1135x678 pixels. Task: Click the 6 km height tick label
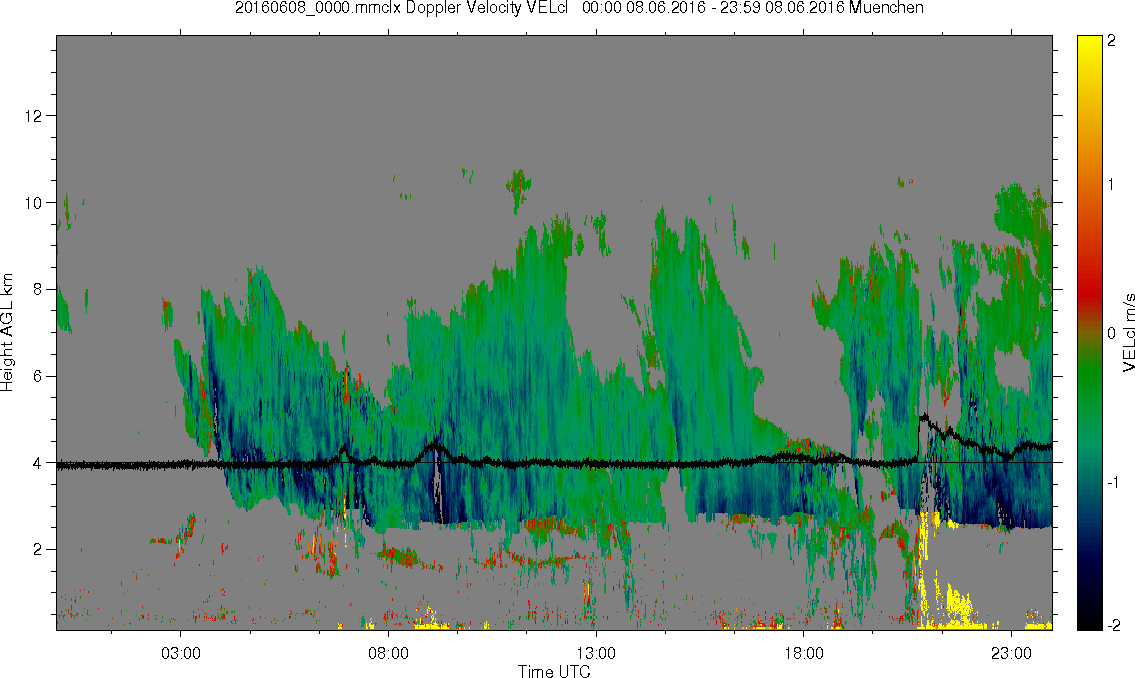[x=38, y=376]
